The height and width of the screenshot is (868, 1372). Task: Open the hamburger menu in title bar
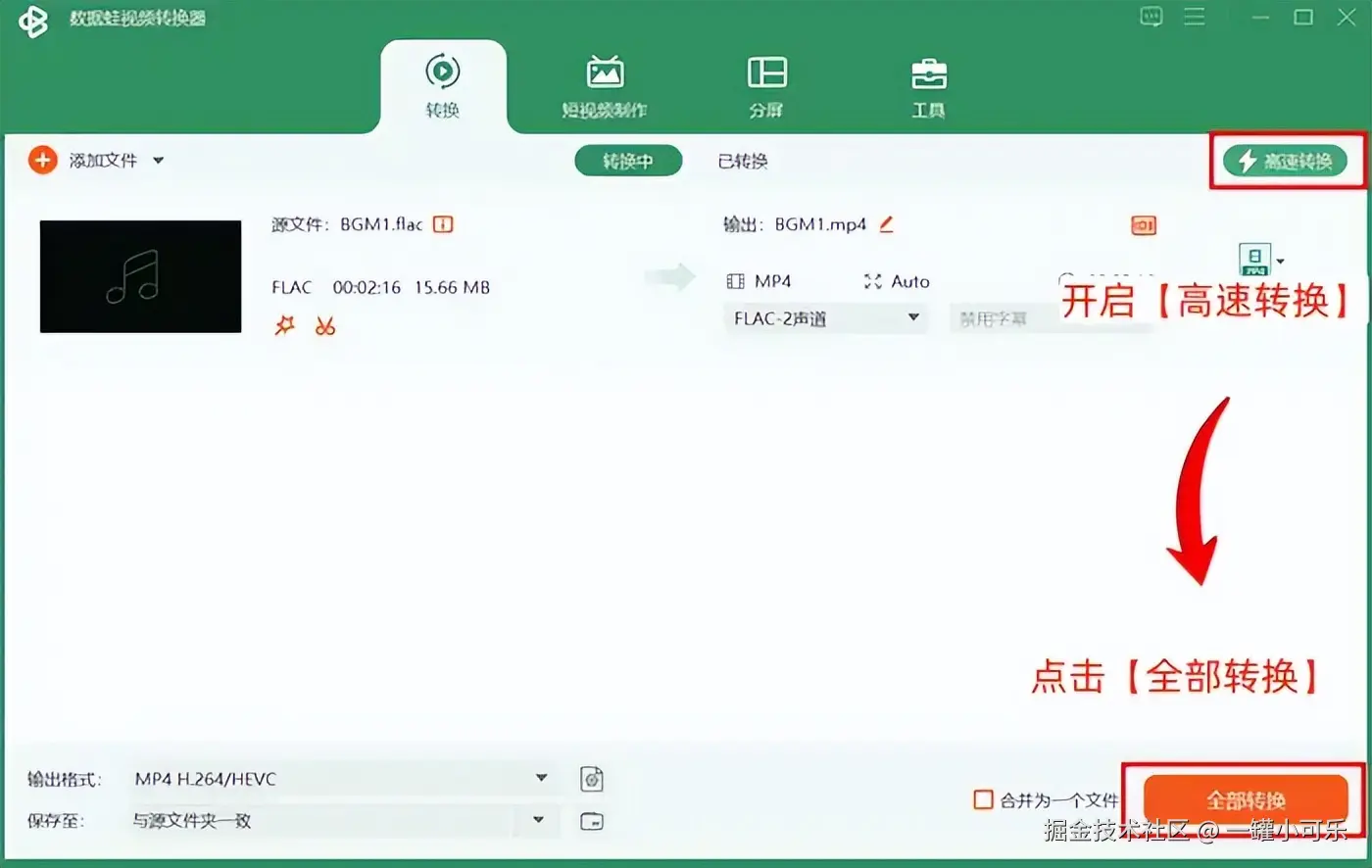1195,17
